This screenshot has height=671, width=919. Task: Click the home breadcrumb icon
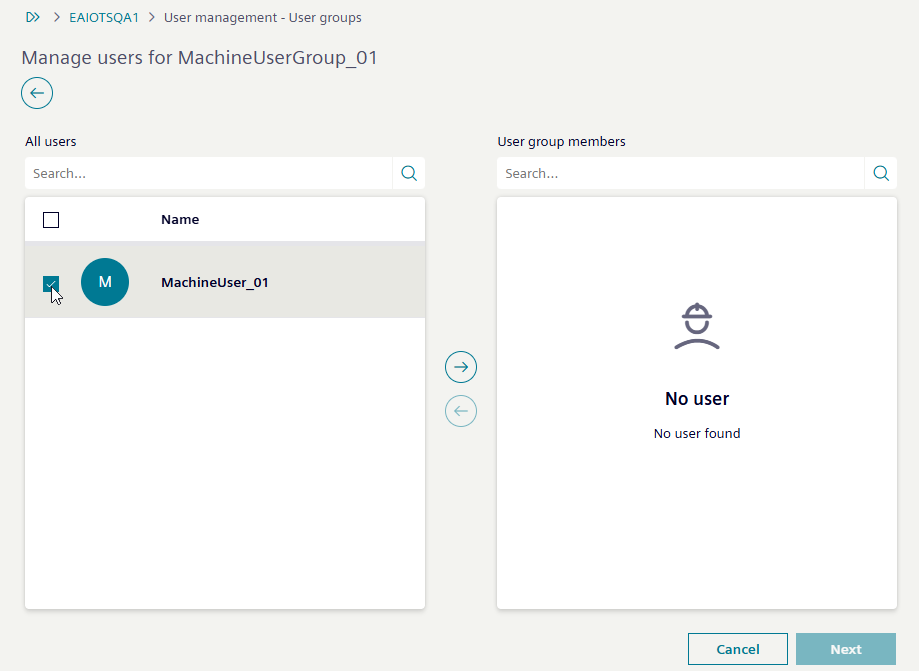(32, 17)
